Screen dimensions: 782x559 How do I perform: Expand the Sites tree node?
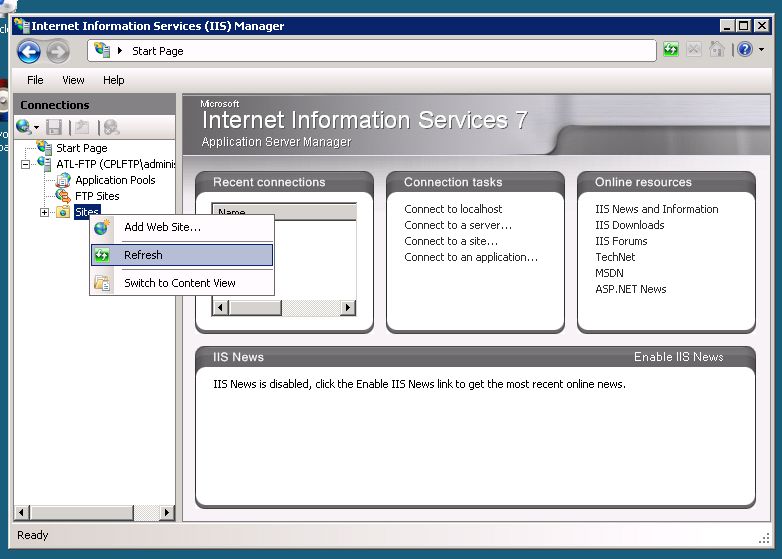point(44,212)
